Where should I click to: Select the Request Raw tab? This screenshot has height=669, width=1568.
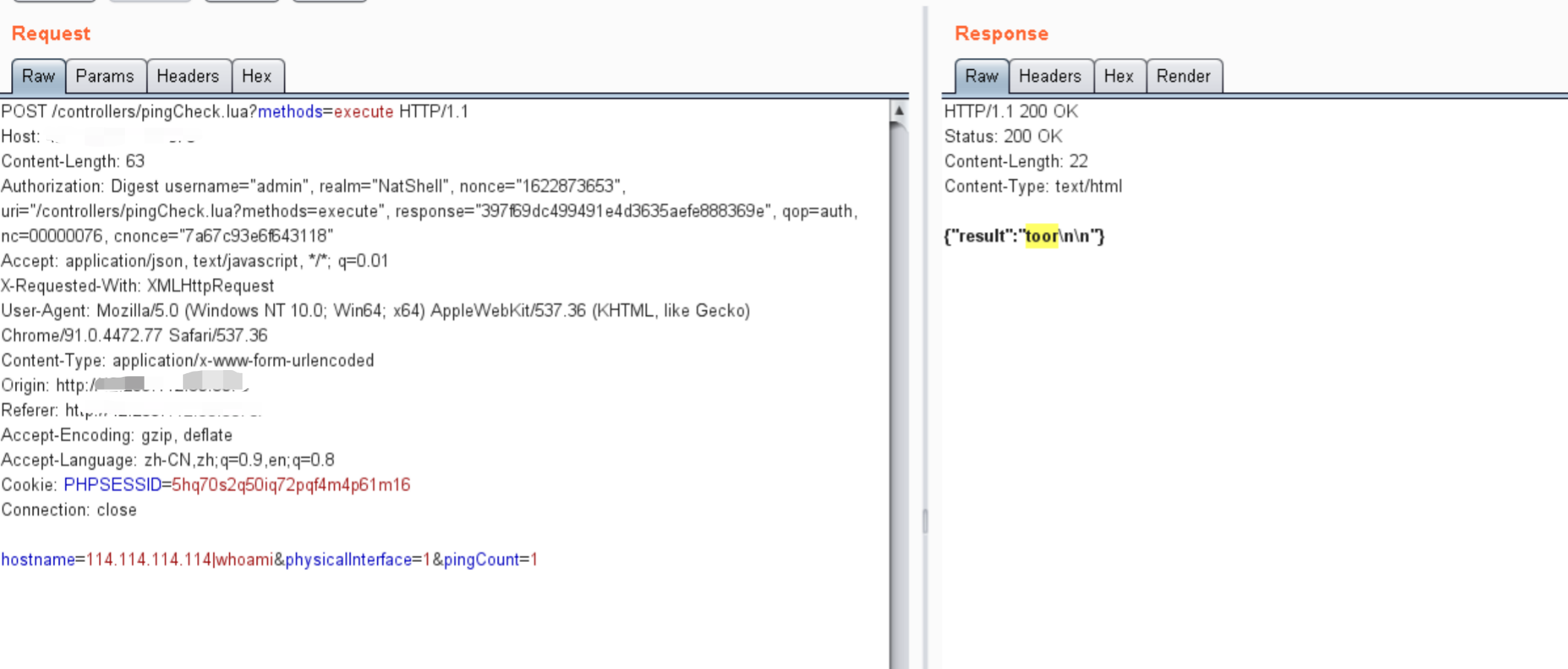tap(39, 76)
